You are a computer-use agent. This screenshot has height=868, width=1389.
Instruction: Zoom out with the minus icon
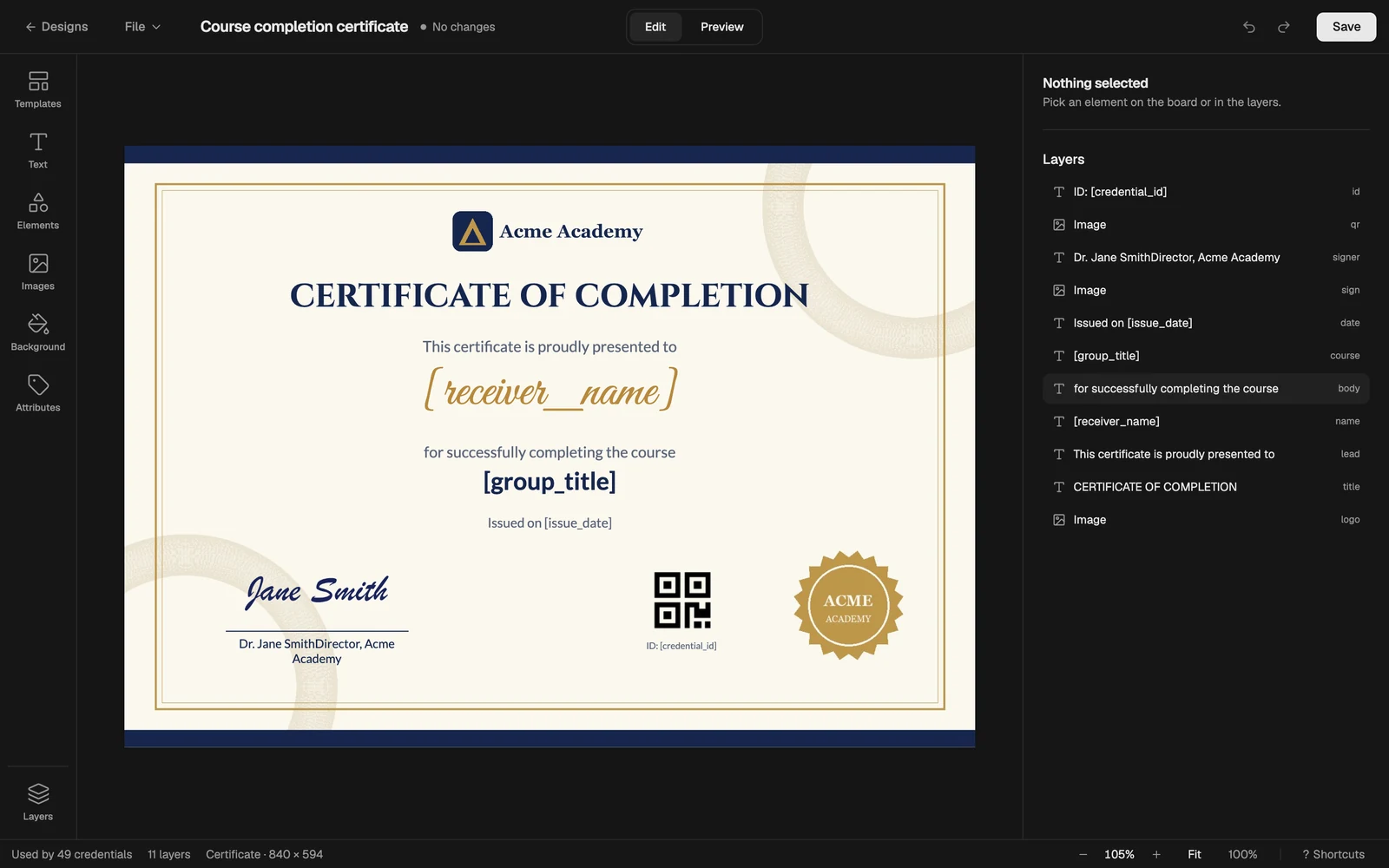coord(1083,854)
